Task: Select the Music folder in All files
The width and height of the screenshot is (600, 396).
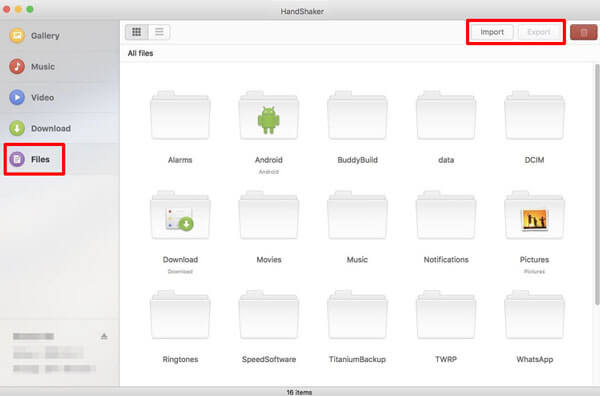Action: (357, 215)
